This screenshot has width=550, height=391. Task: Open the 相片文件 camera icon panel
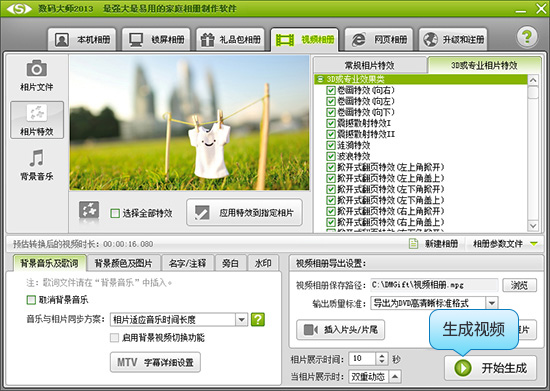coord(36,76)
